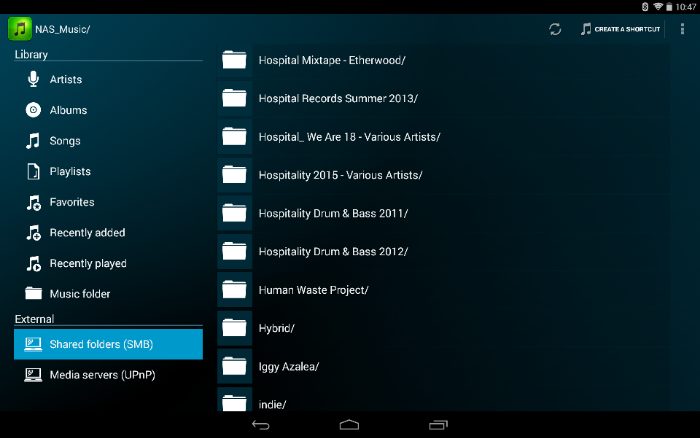The image size is (700, 438).
Task: Open 'Hospitality Drum & Bass 2011/' text
Action: point(333,213)
